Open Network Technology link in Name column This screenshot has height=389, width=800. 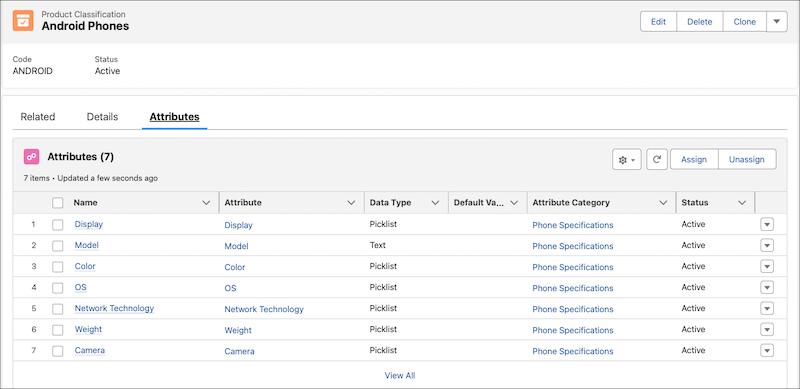pyautogui.click(x=114, y=308)
